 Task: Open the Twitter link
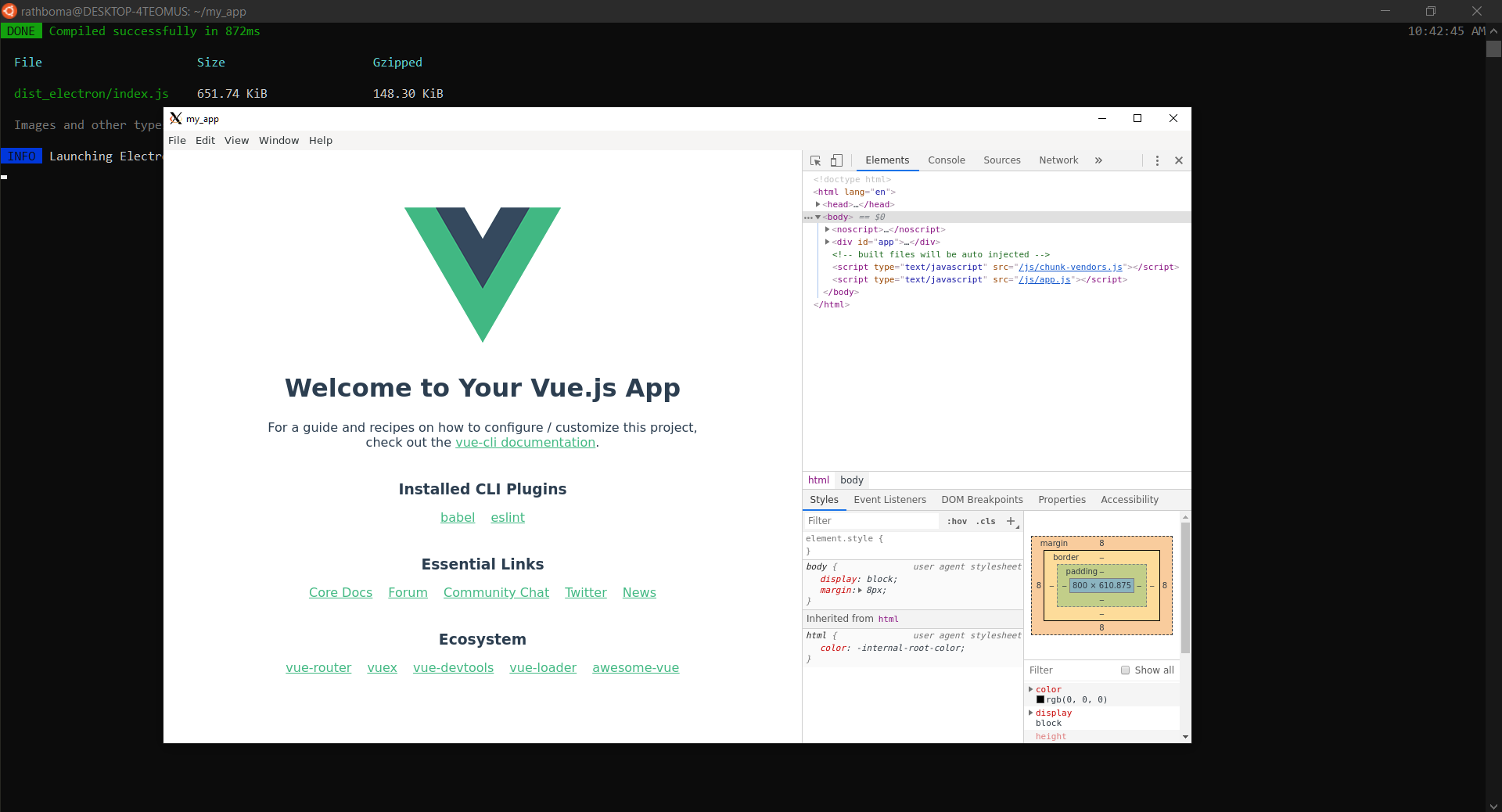click(x=585, y=593)
